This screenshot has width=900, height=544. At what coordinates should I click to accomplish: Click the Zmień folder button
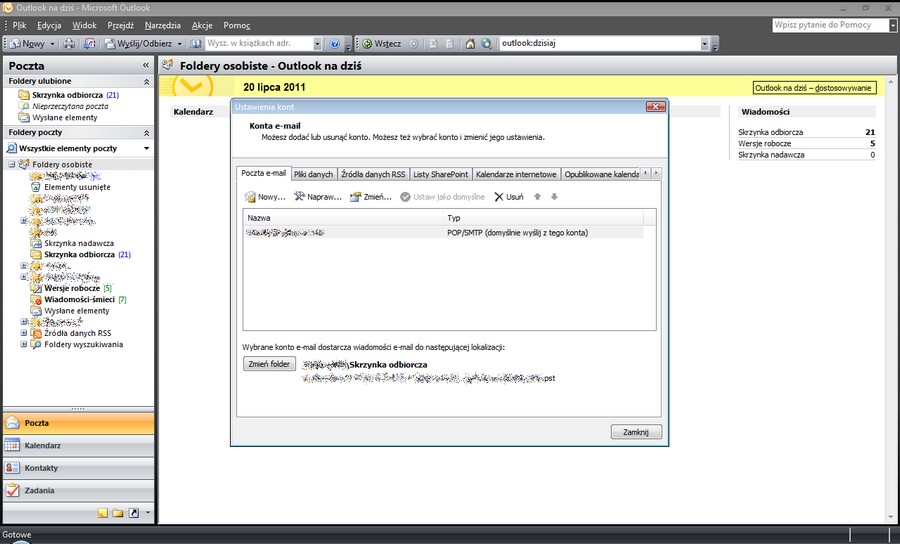[x=270, y=364]
